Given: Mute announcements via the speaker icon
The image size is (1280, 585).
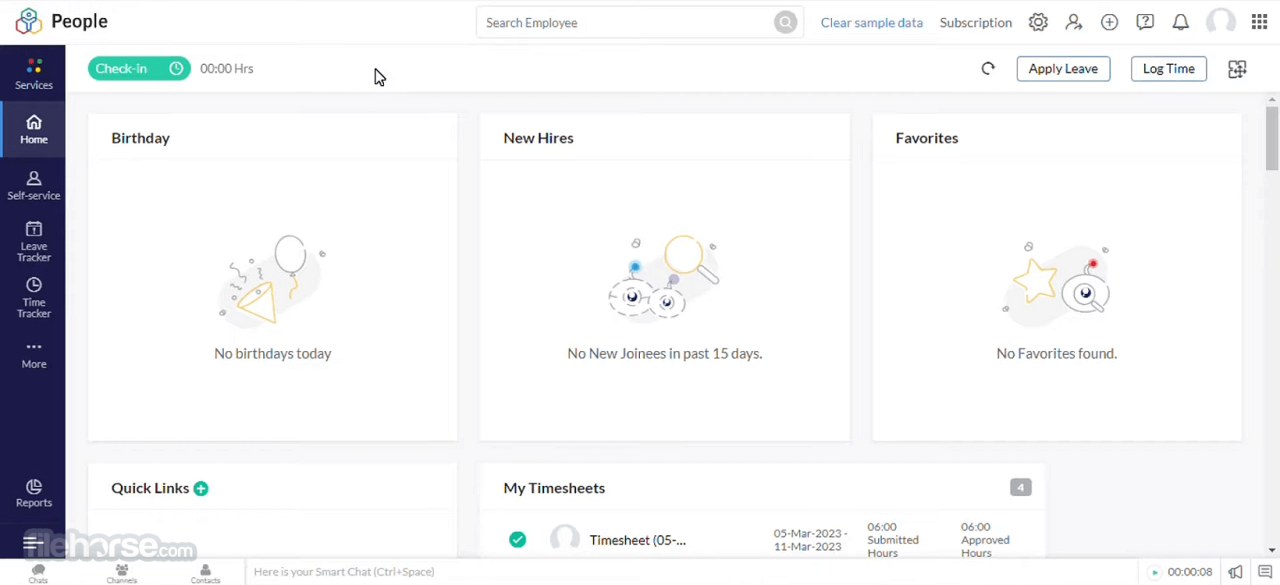Looking at the screenshot, I should [x=1235, y=572].
